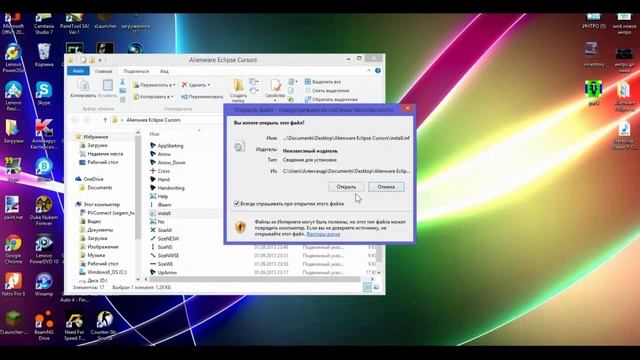
Task: Select Documents under OneDrive
Action: [100, 188]
